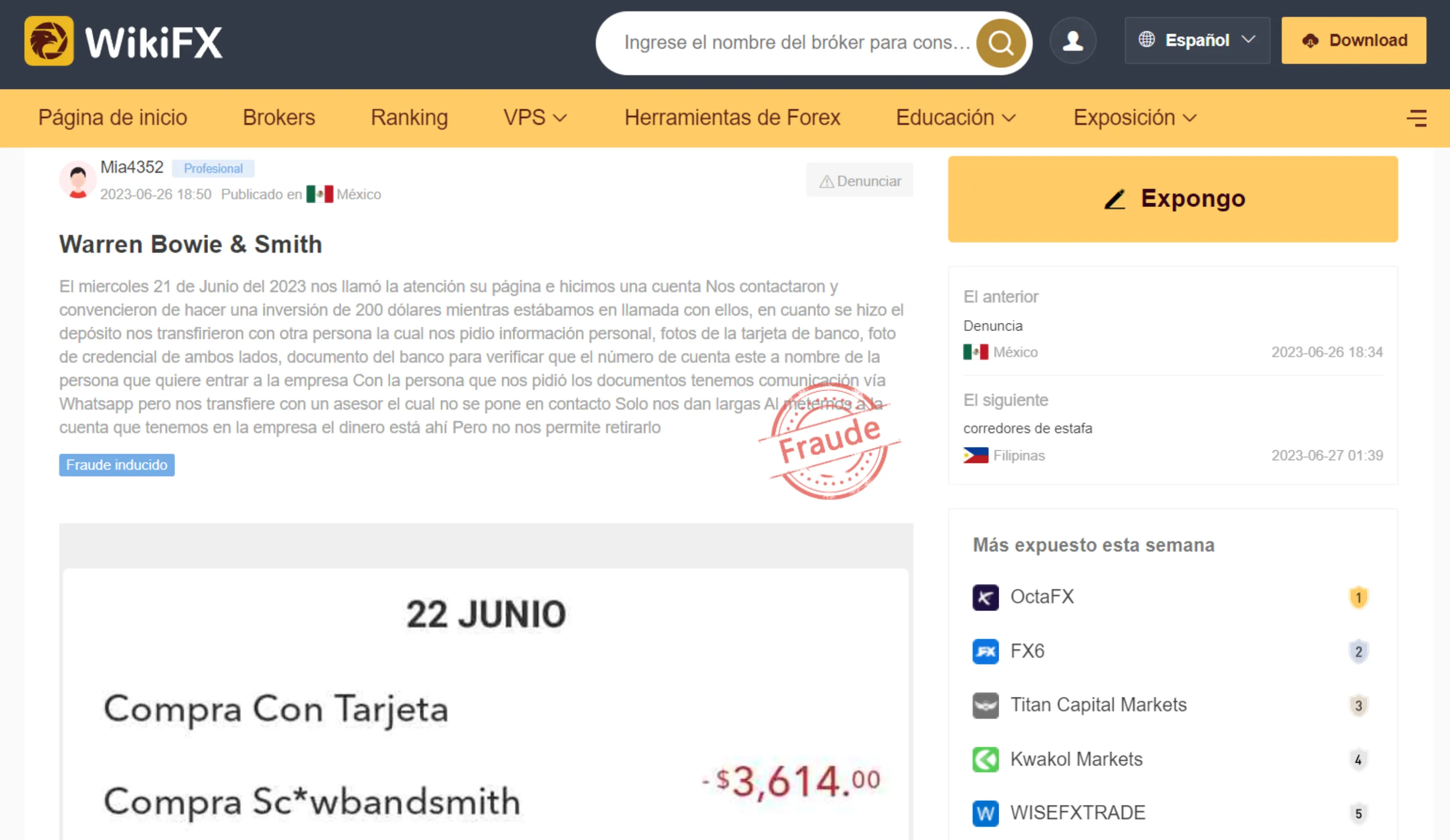Click the date 2023-06-27 01:39
1450x840 pixels.
(x=1327, y=456)
